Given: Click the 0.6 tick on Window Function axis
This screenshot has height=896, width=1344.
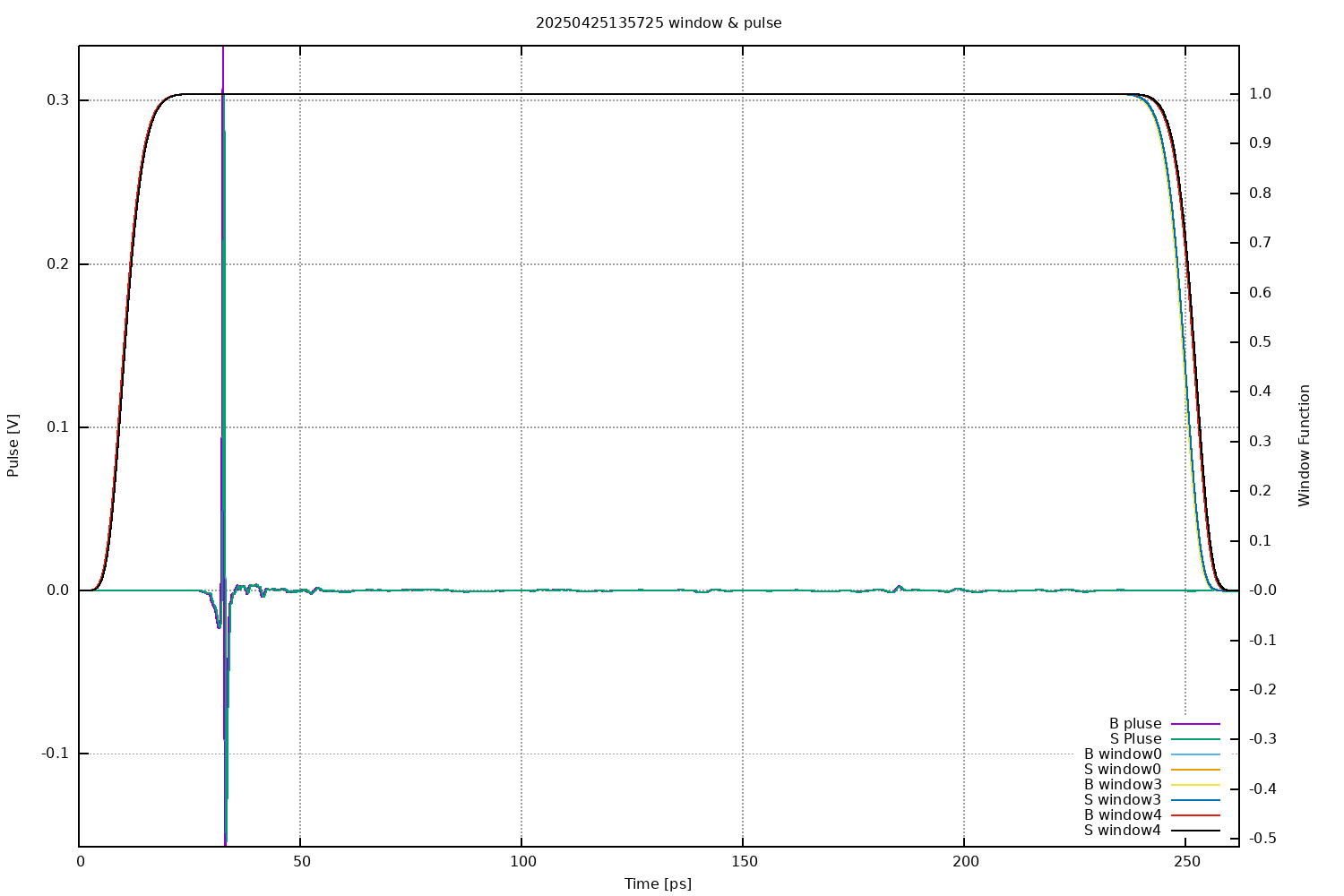Looking at the screenshot, I should pyautogui.click(x=1261, y=293).
